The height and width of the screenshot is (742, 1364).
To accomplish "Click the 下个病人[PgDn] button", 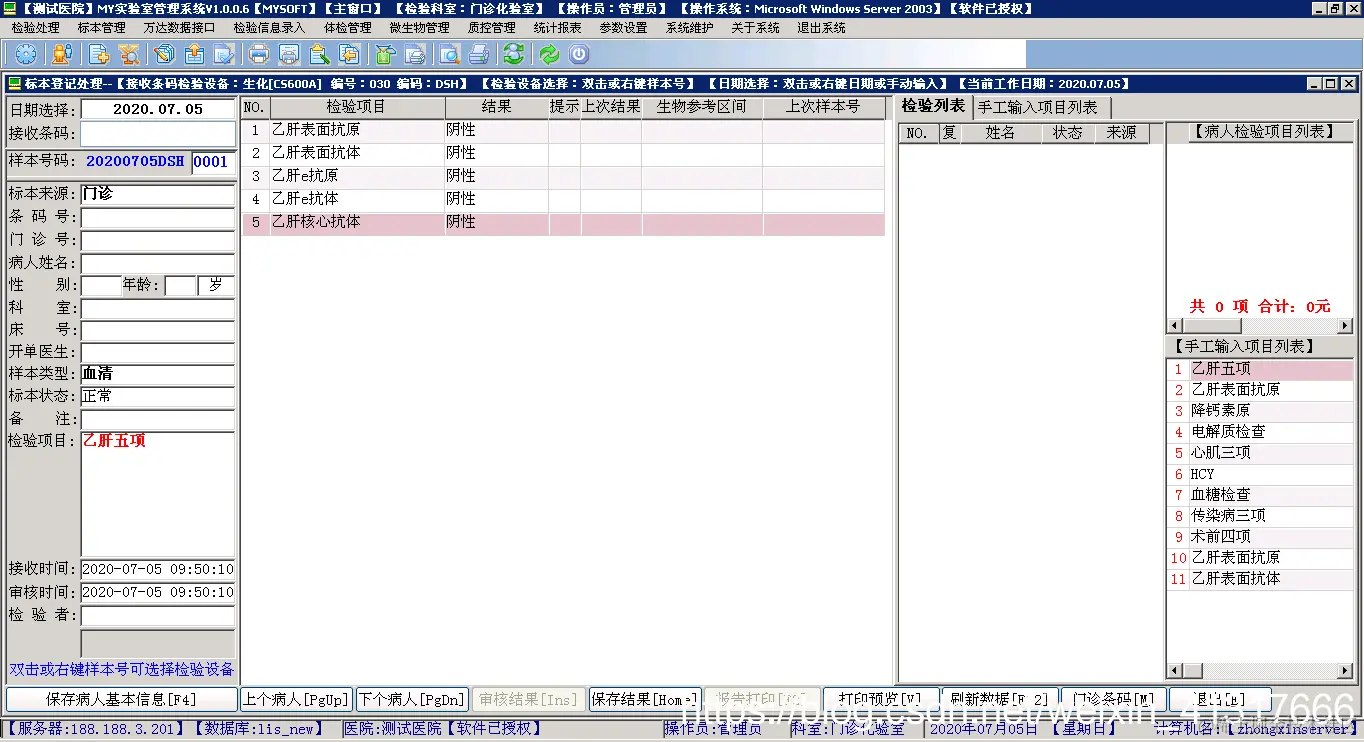I will click(x=411, y=699).
